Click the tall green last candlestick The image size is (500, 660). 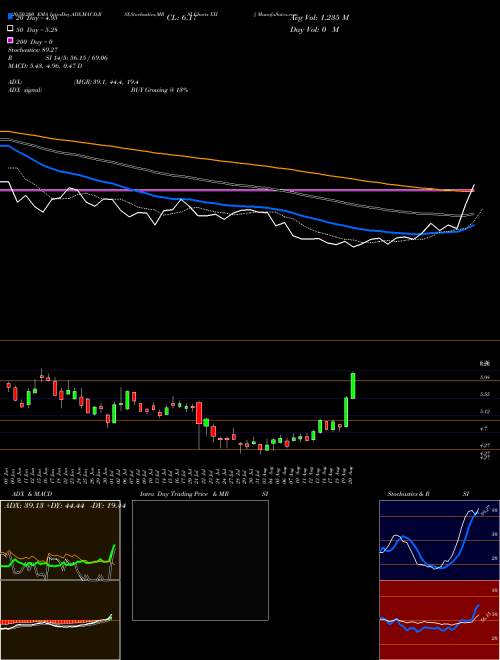(x=353, y=386)
